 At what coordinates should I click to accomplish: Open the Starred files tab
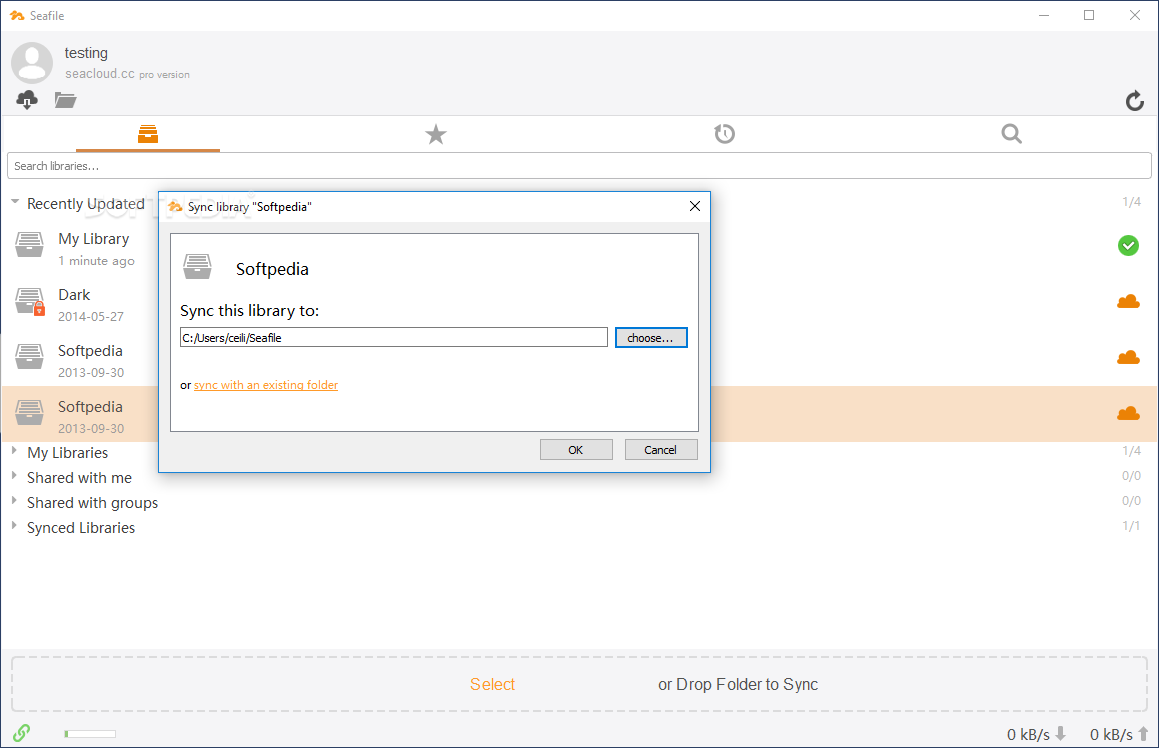point(435,134)
